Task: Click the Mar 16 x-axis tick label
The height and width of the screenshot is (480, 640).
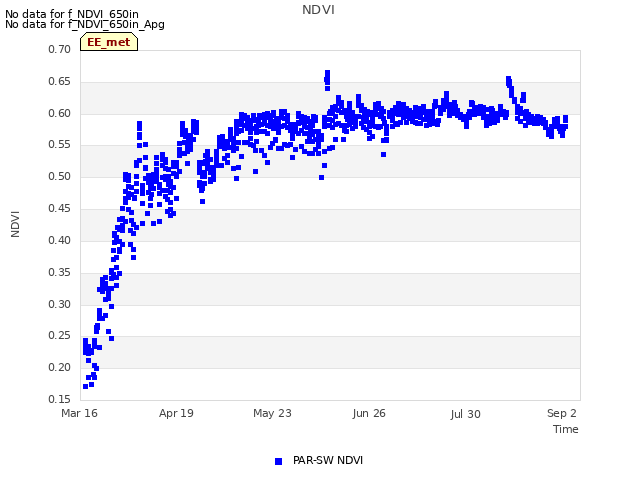Action: pyautogui.click(x=79, y=413)
